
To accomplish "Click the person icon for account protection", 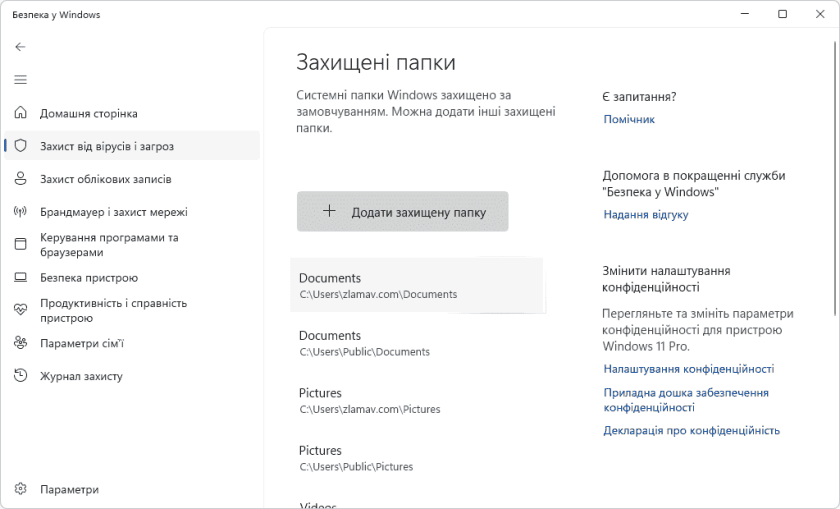I will [x=20, y=179].
